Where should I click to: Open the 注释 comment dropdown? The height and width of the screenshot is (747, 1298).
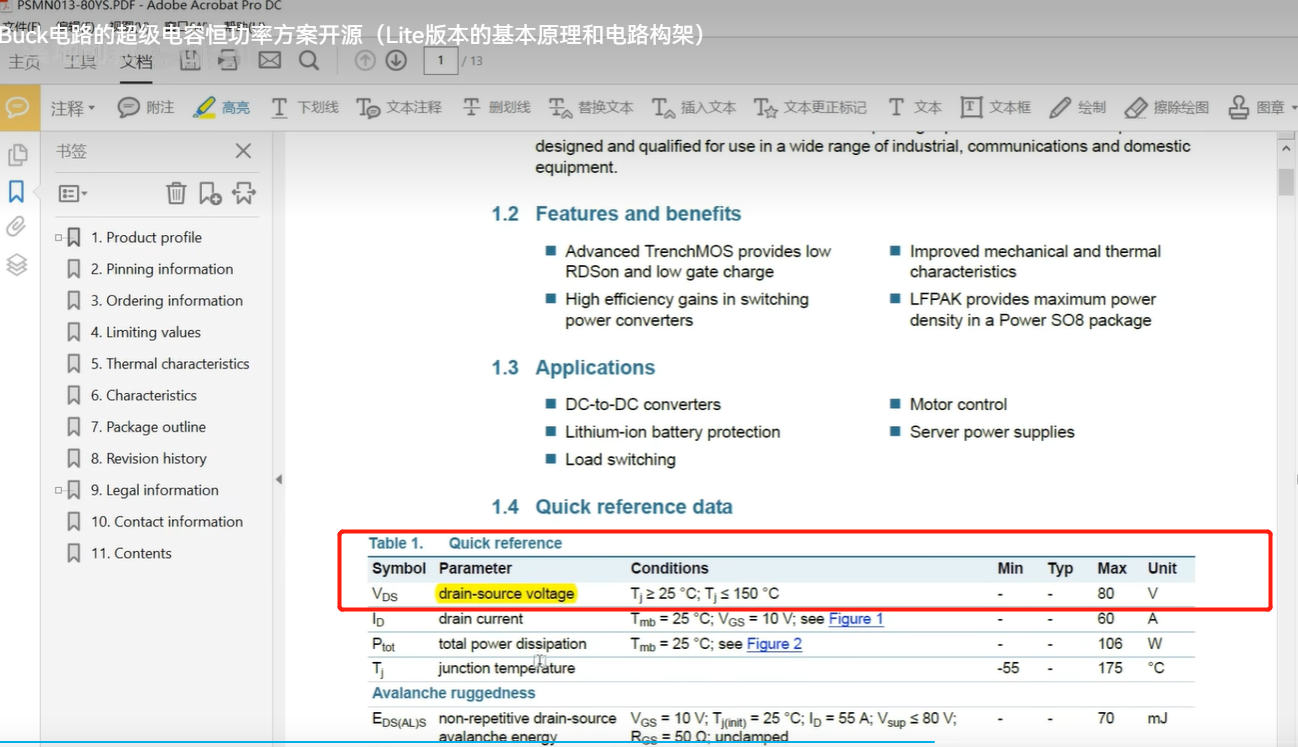pyautogui.click(x=73, y=107)
